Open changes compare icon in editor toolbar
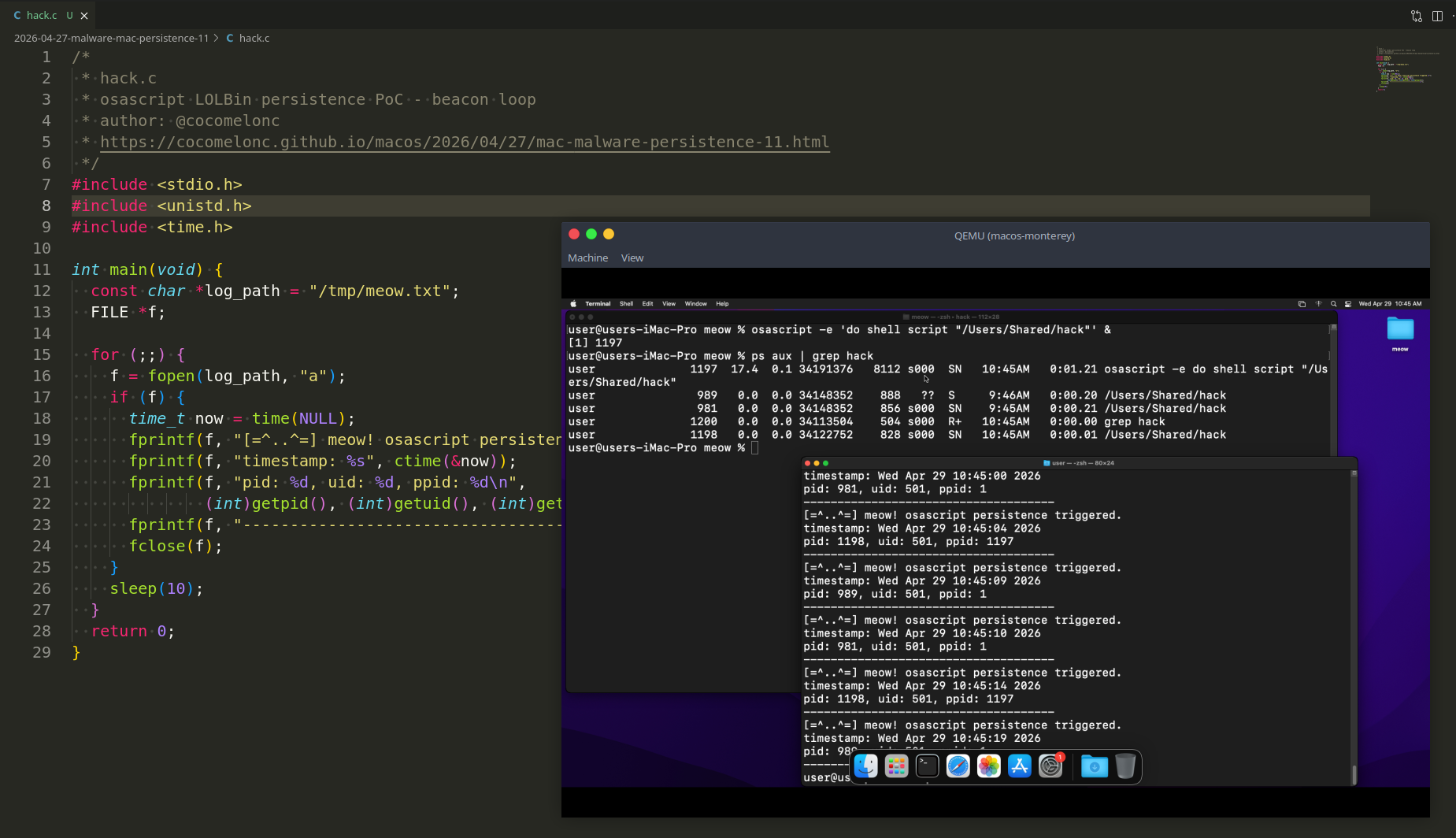This screenshot has width=1456, height=838. click(1416, 16)
